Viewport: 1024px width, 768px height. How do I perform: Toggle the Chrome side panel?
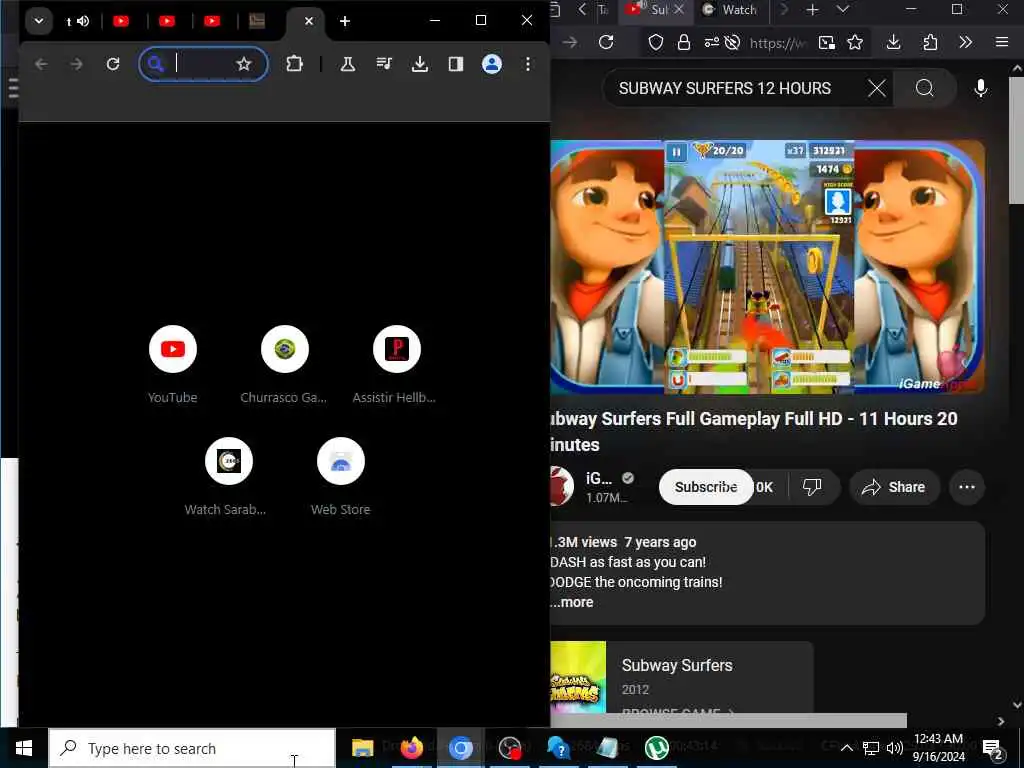click(456, 64)
